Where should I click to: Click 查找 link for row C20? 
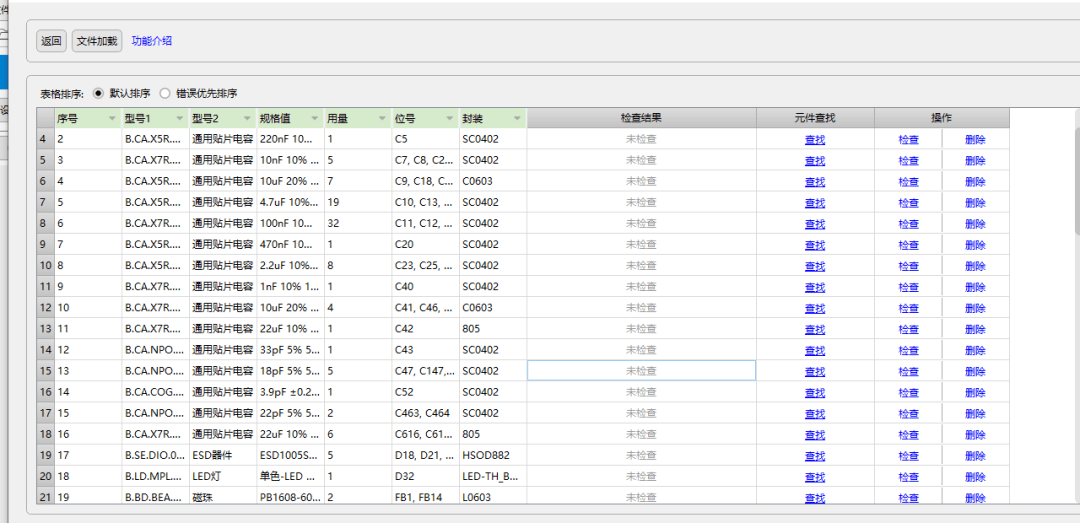[815, 245]
